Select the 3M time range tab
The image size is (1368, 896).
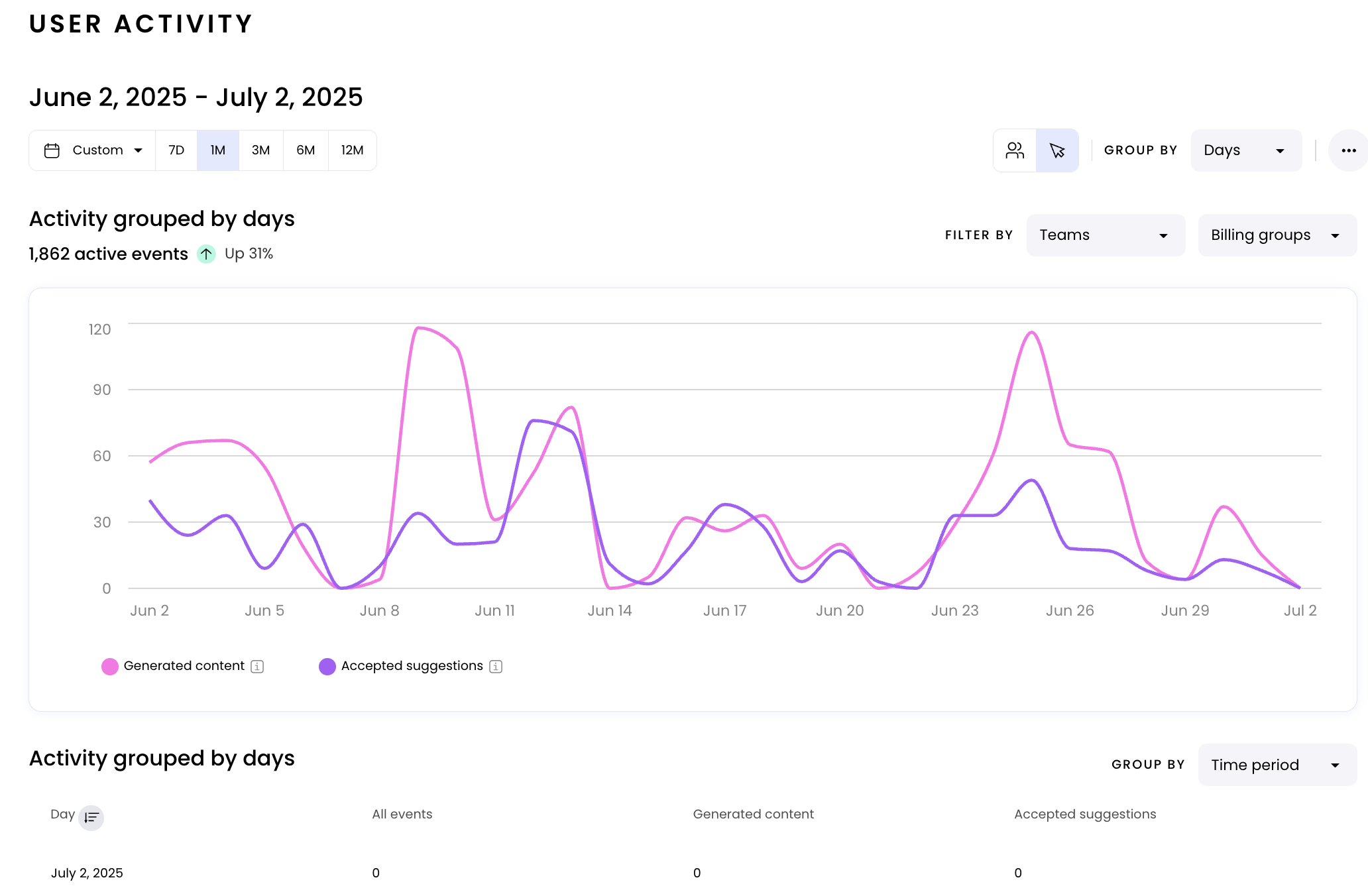[260, 150]
